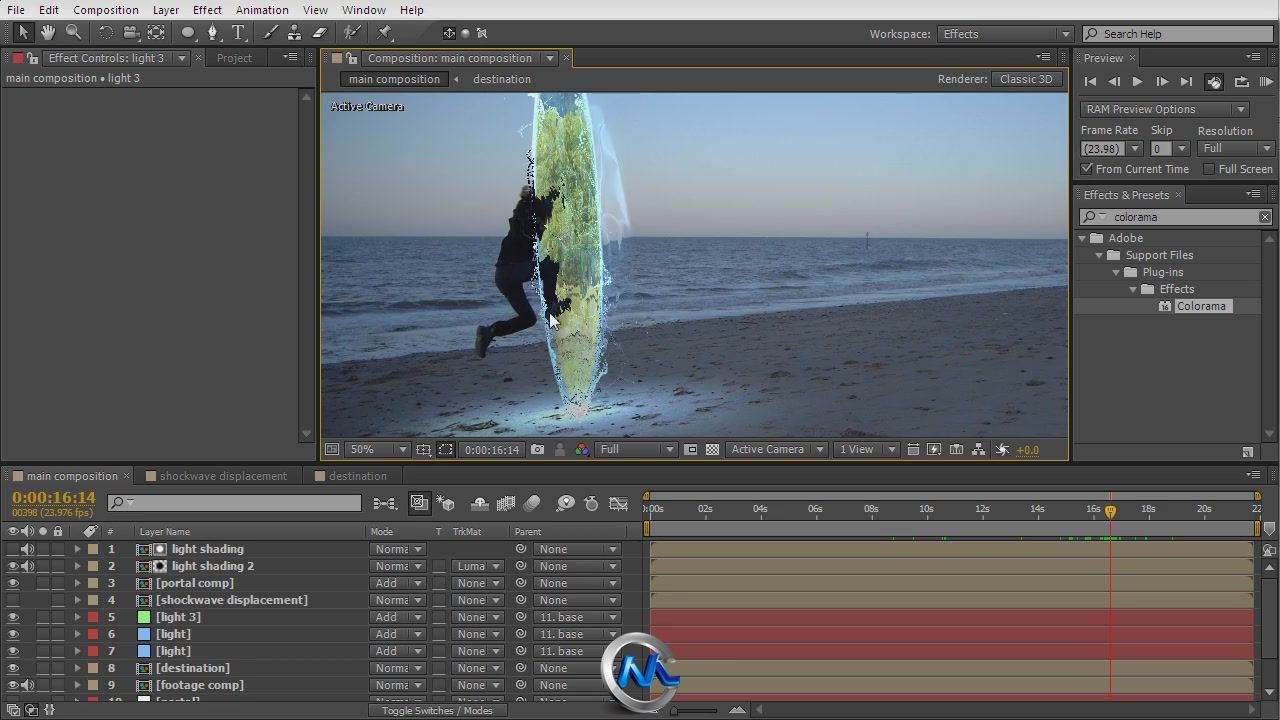Image resolution: width=1280 pixels, height=720 pixels.
Task: Open the Resolution Full dropdown in Preview
Action: [1235, 148]
